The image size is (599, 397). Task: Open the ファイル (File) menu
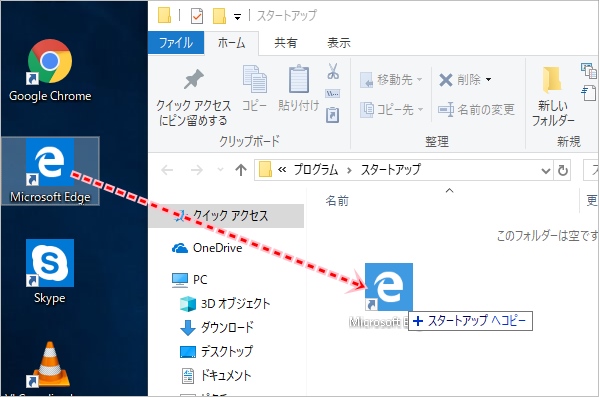pos(176,42)
